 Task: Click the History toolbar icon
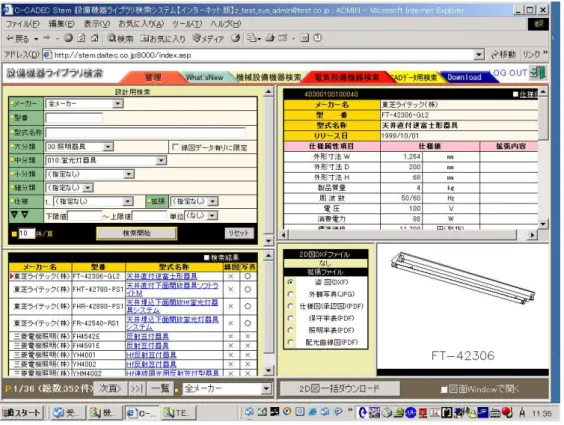pos(236,38)
